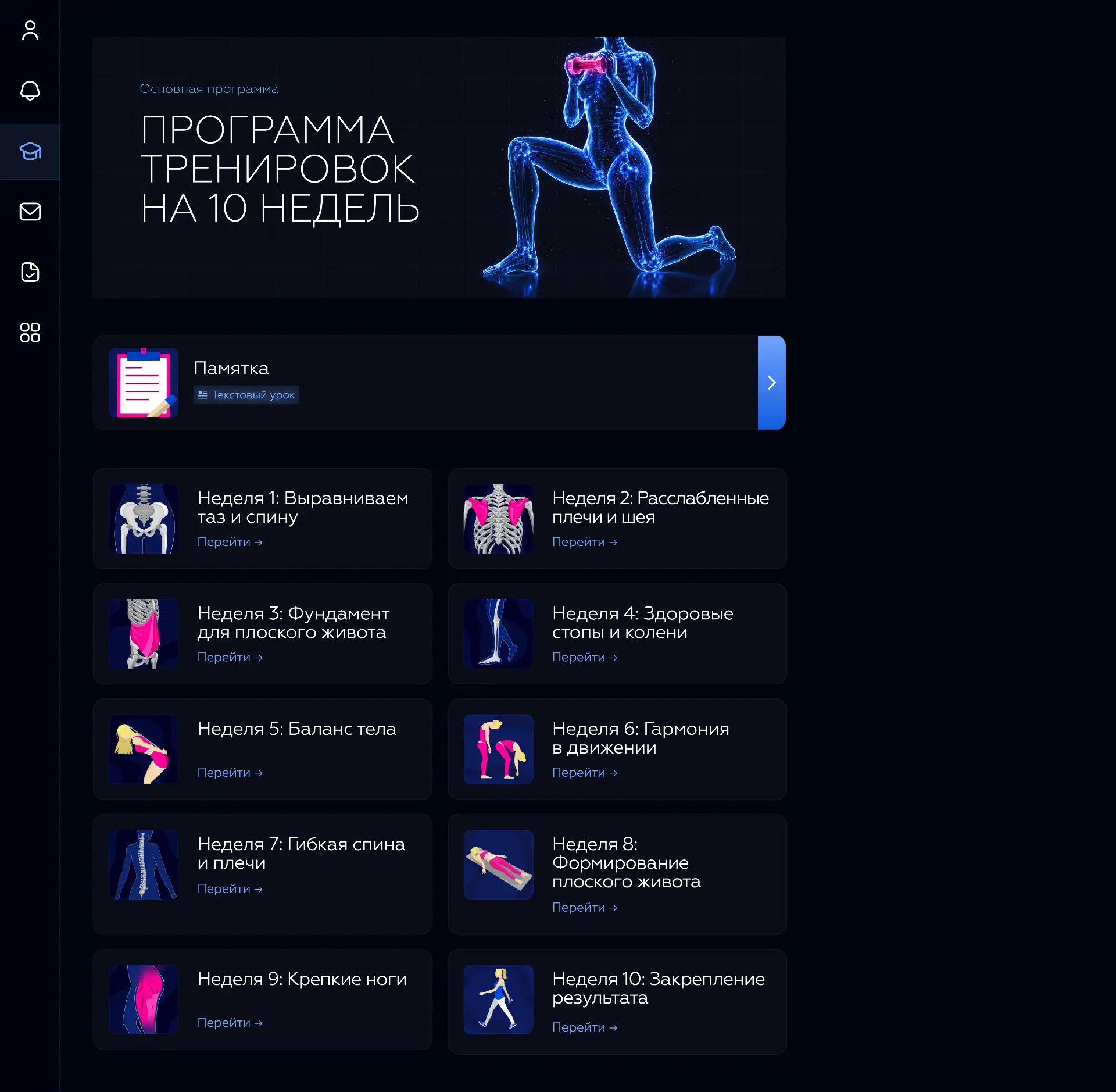Click Перейти link under Неделя 8
This screenshot has height=1092, width=1116.
click(585, 908)
